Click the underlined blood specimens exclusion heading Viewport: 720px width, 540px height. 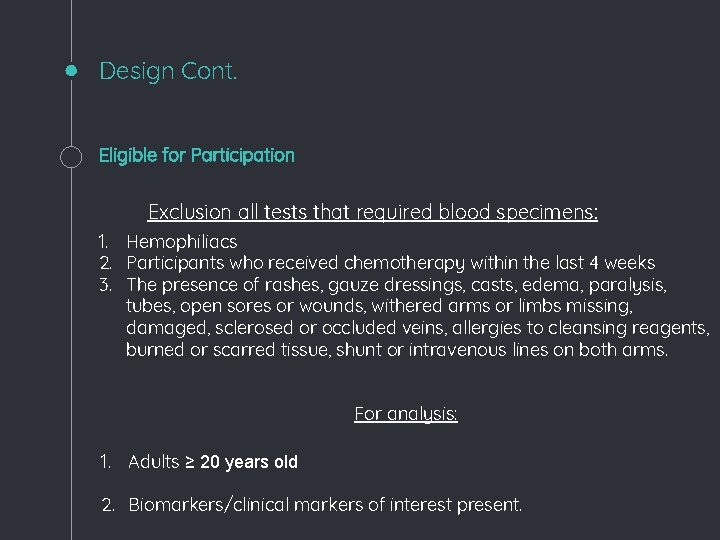pos(373,212)
